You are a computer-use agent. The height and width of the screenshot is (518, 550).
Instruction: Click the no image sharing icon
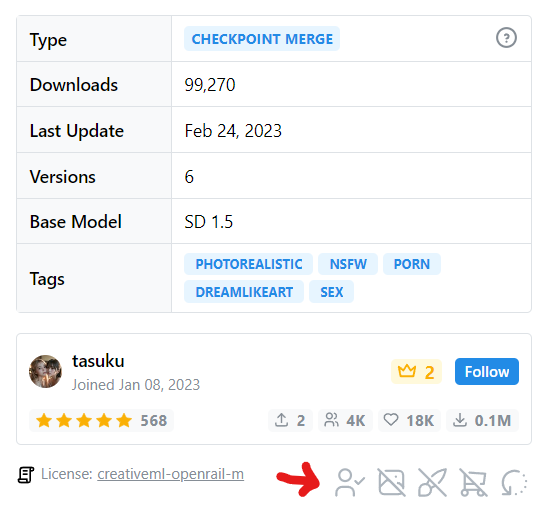click(392, 483)
